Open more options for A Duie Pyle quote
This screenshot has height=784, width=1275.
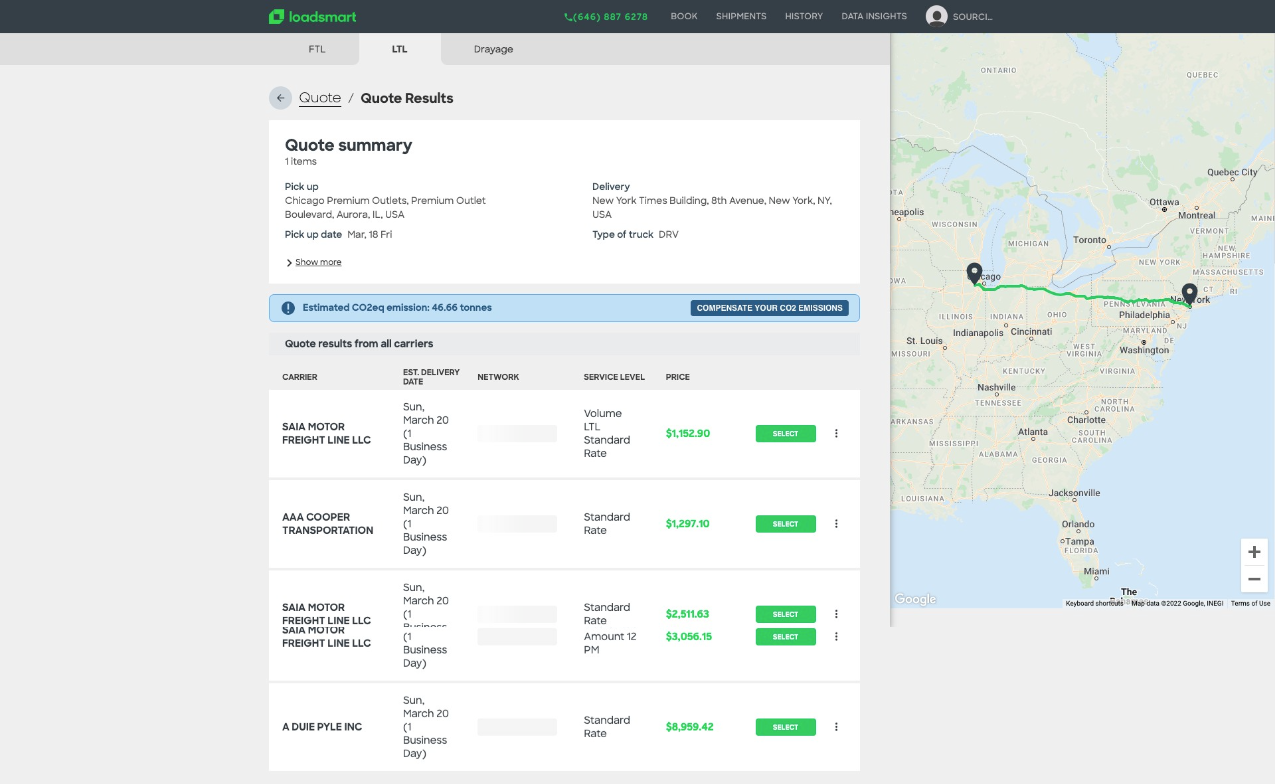click(x=836, y=727)
